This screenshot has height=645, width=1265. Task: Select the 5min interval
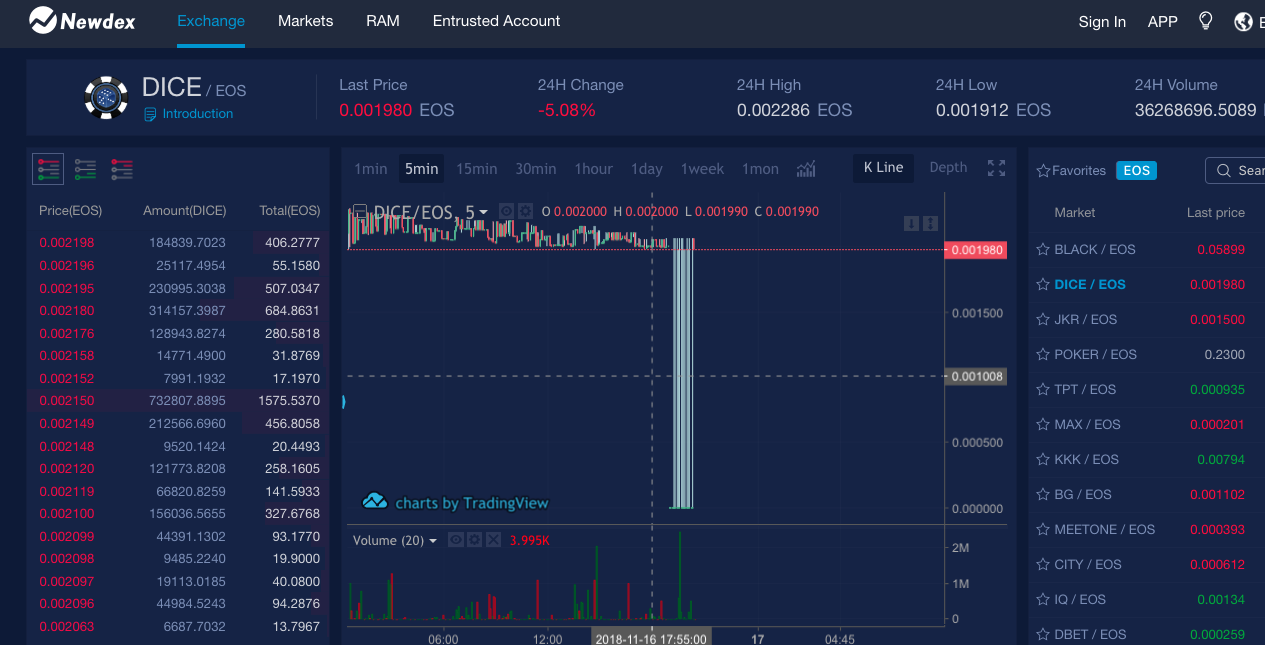click(x=421, y=169)
